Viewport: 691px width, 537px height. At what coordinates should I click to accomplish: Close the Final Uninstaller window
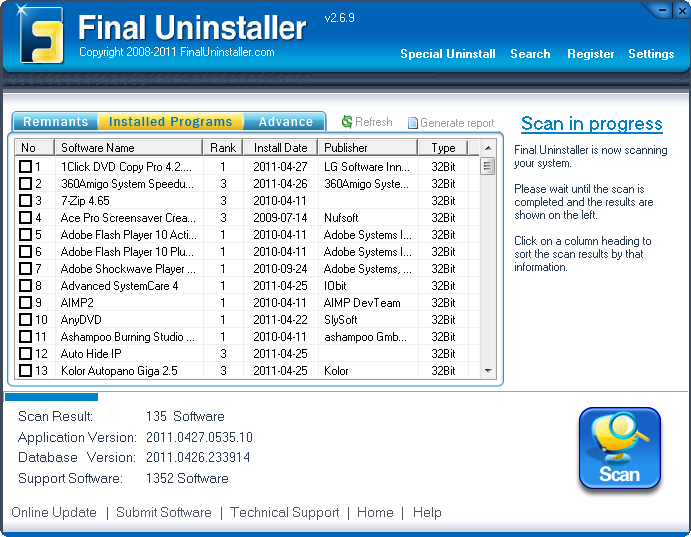point(681,11)
